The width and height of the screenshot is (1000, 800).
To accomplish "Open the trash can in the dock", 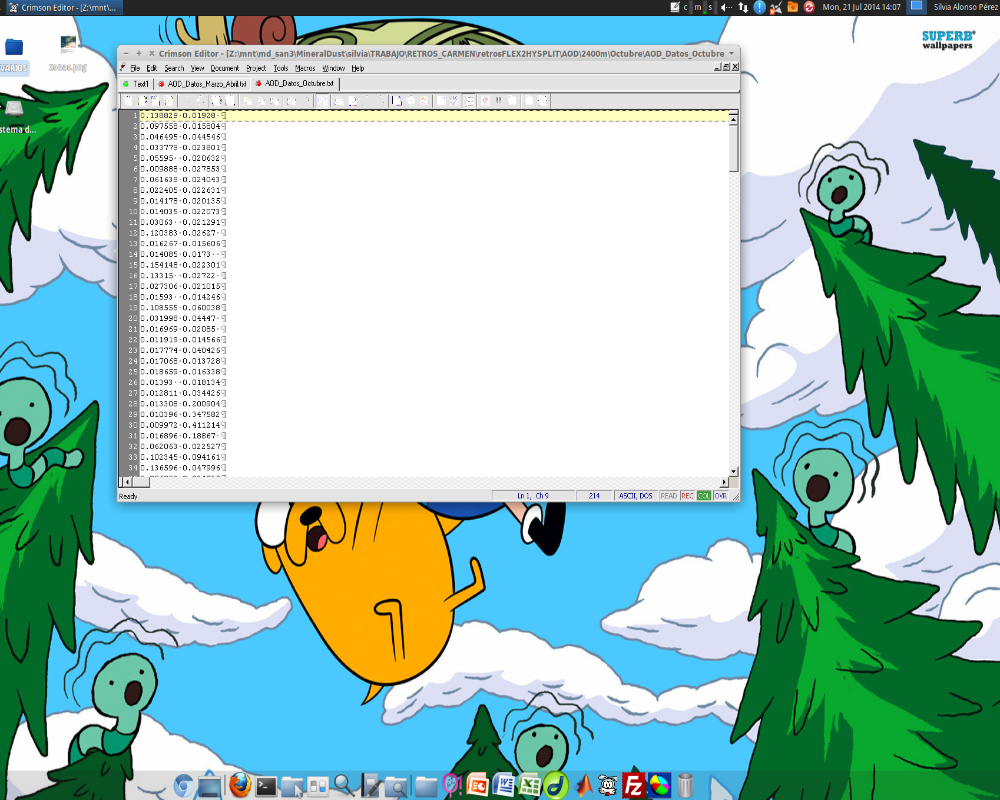I will pyautogui.click(x=685, y=785).
